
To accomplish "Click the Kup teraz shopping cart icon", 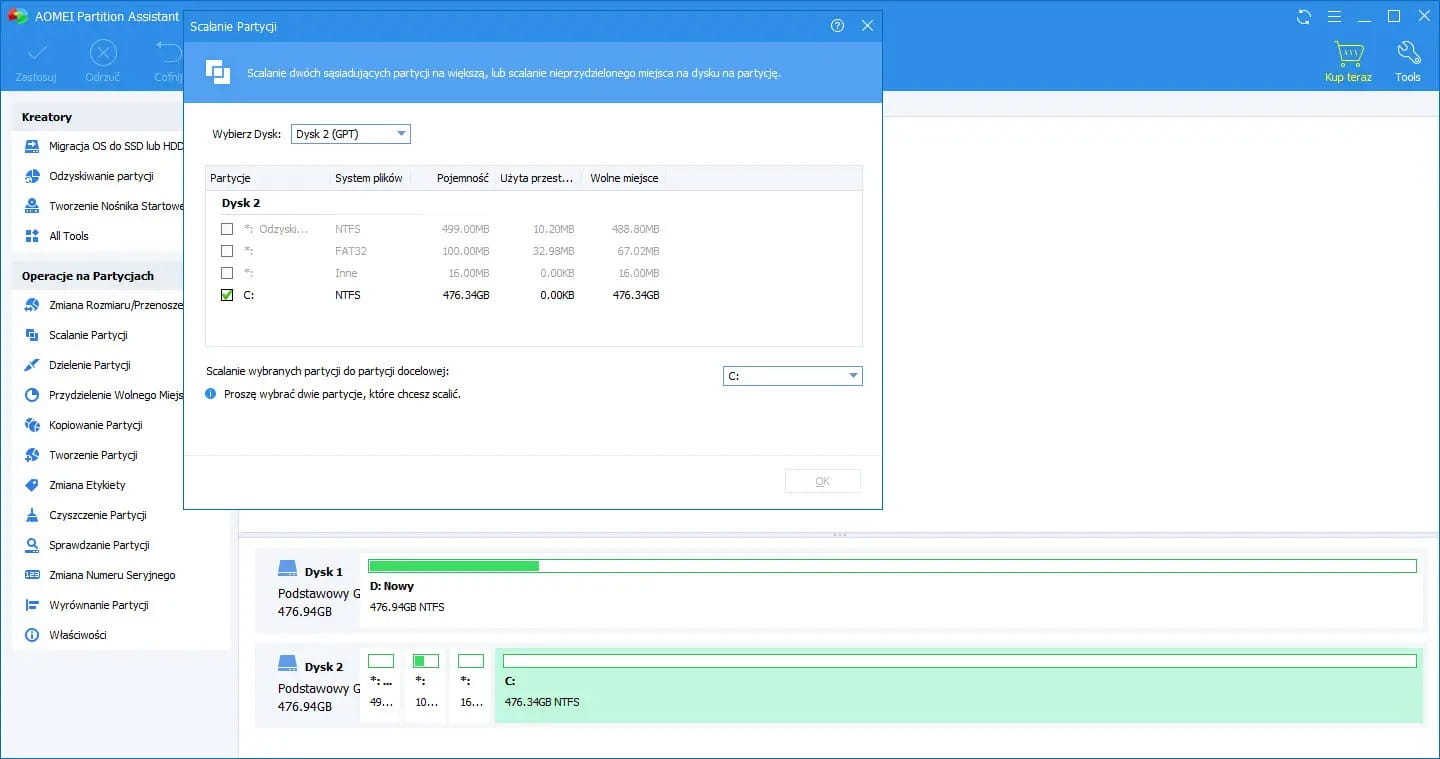I will pos(1348,53).
